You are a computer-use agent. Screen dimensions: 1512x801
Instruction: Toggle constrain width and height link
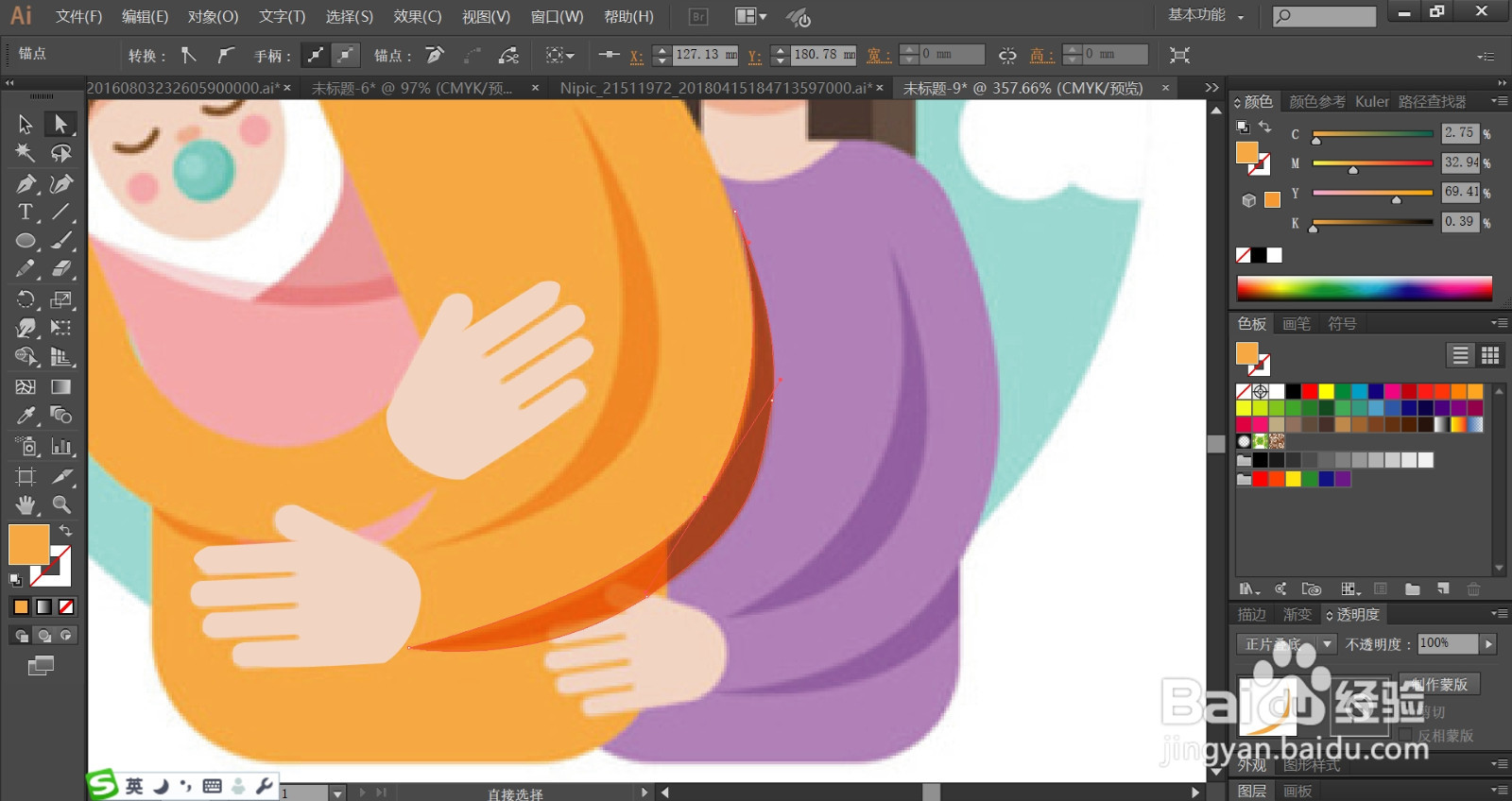click(1007, 55)
